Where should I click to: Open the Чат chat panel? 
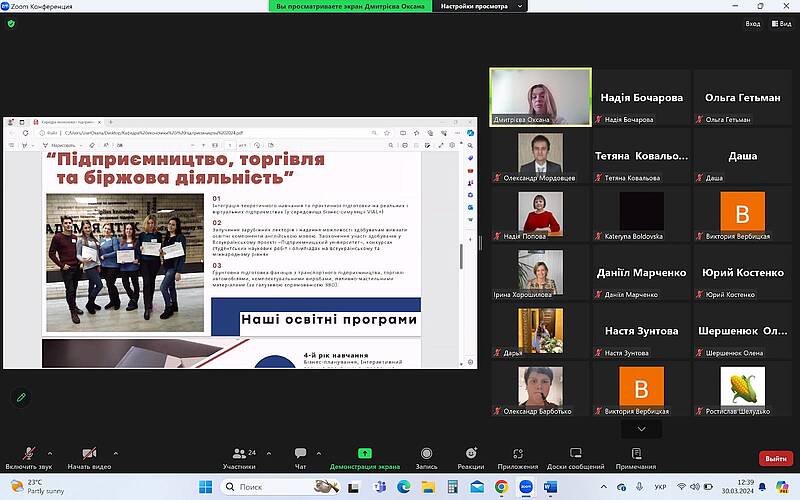300,457
